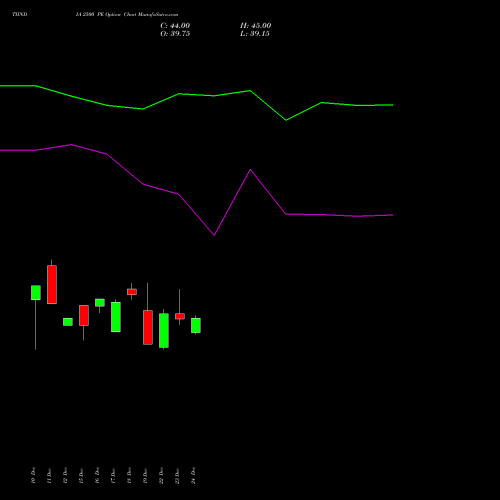Click the green candle for 17 Dec
Viewport: 500px width, 500px height.
tap(116, 317)
